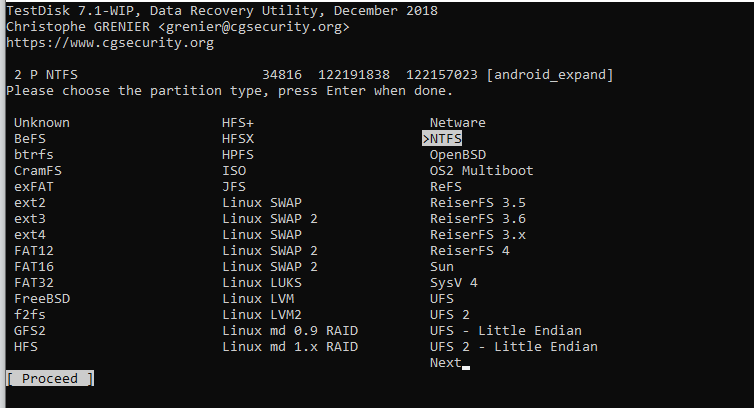Choose the Unknown partition type
Viewport: 754px width, 408px height.
click(x=43, y=123)
